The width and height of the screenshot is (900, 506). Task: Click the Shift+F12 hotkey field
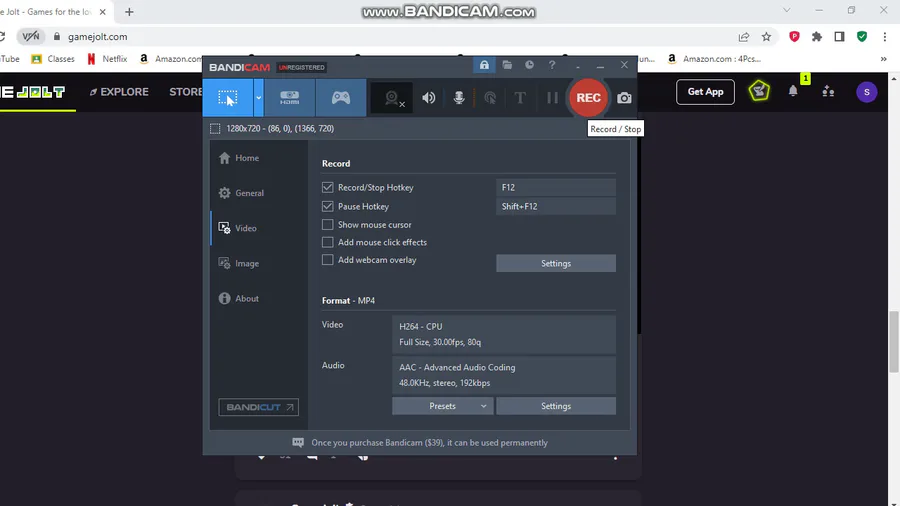tap(556, 206)
